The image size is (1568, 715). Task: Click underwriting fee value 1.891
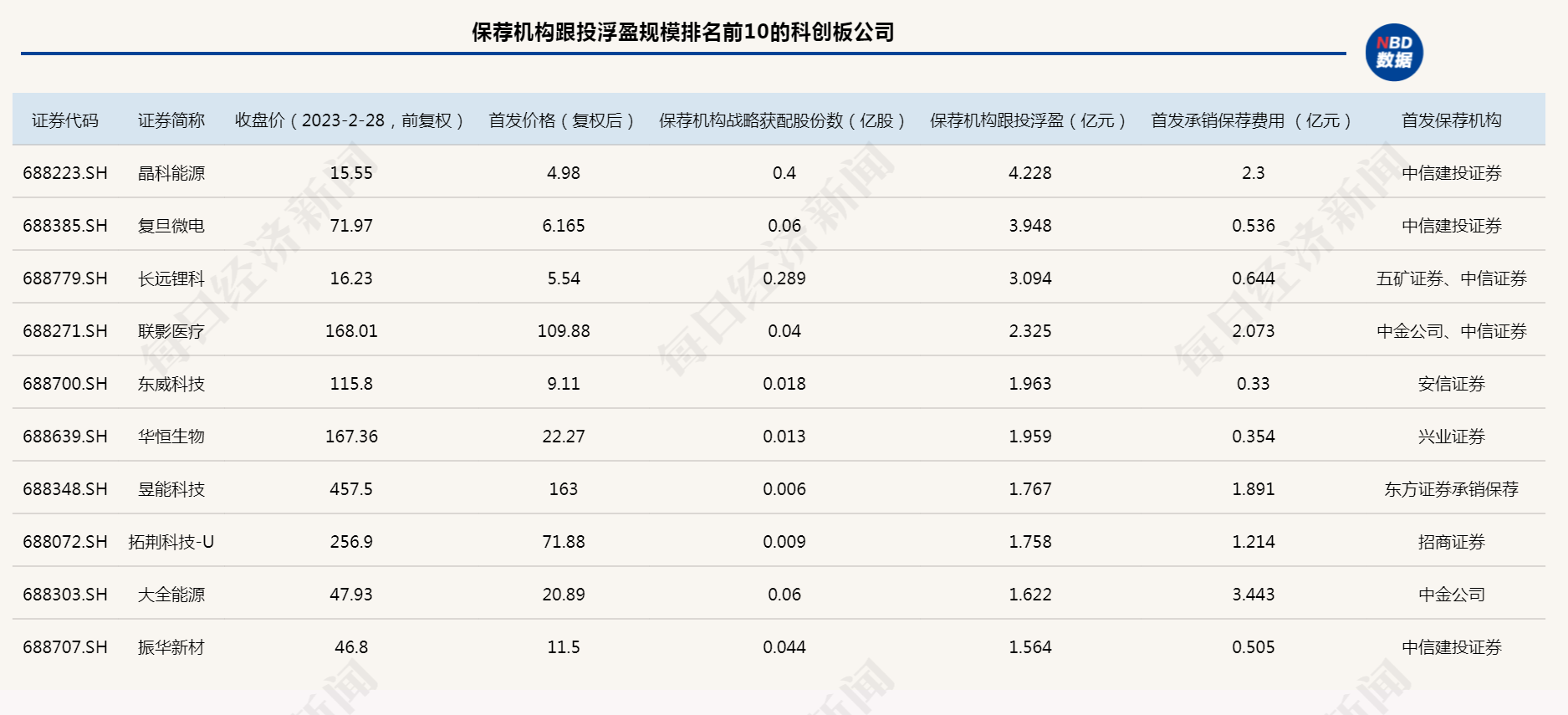[1254, 489]
